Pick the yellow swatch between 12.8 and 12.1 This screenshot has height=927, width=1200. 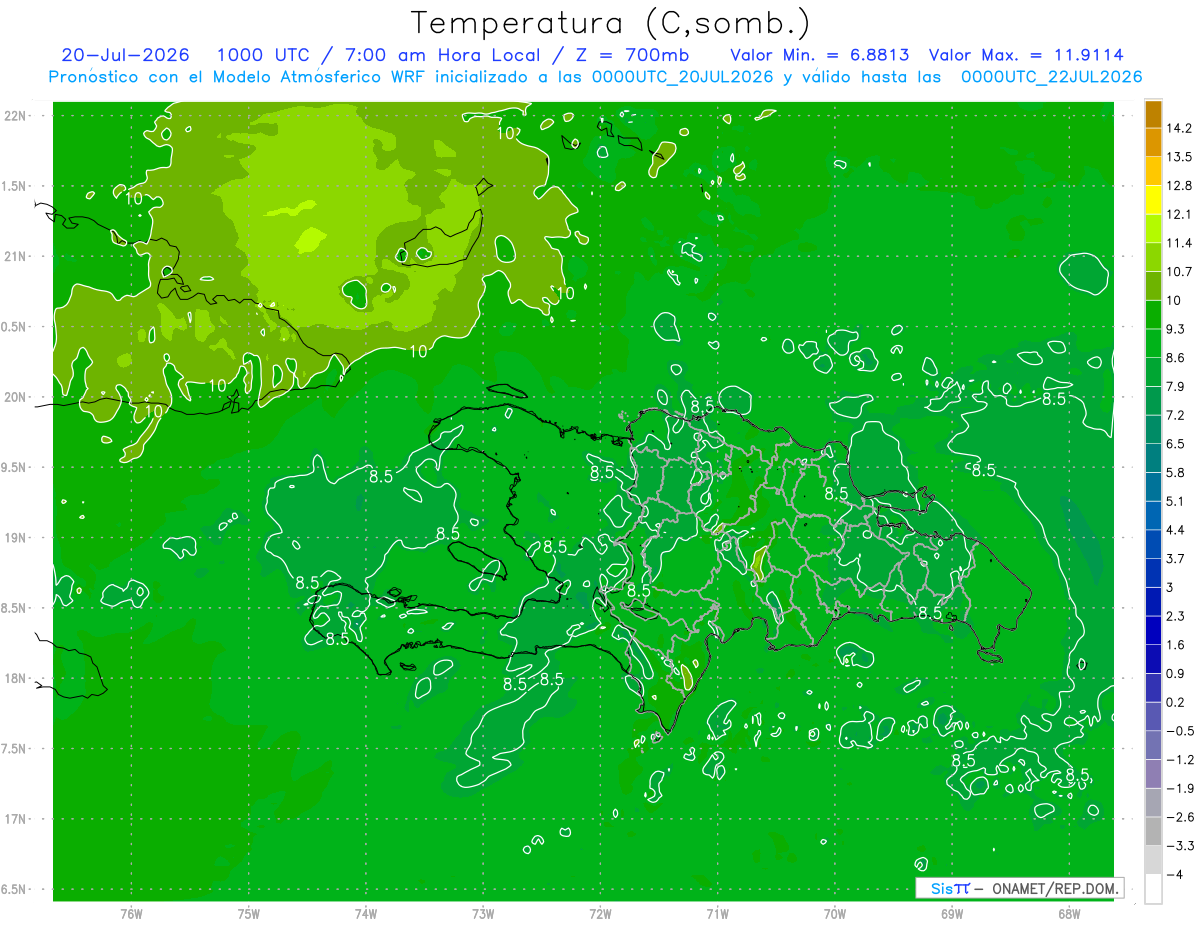tap(1153, 200)
